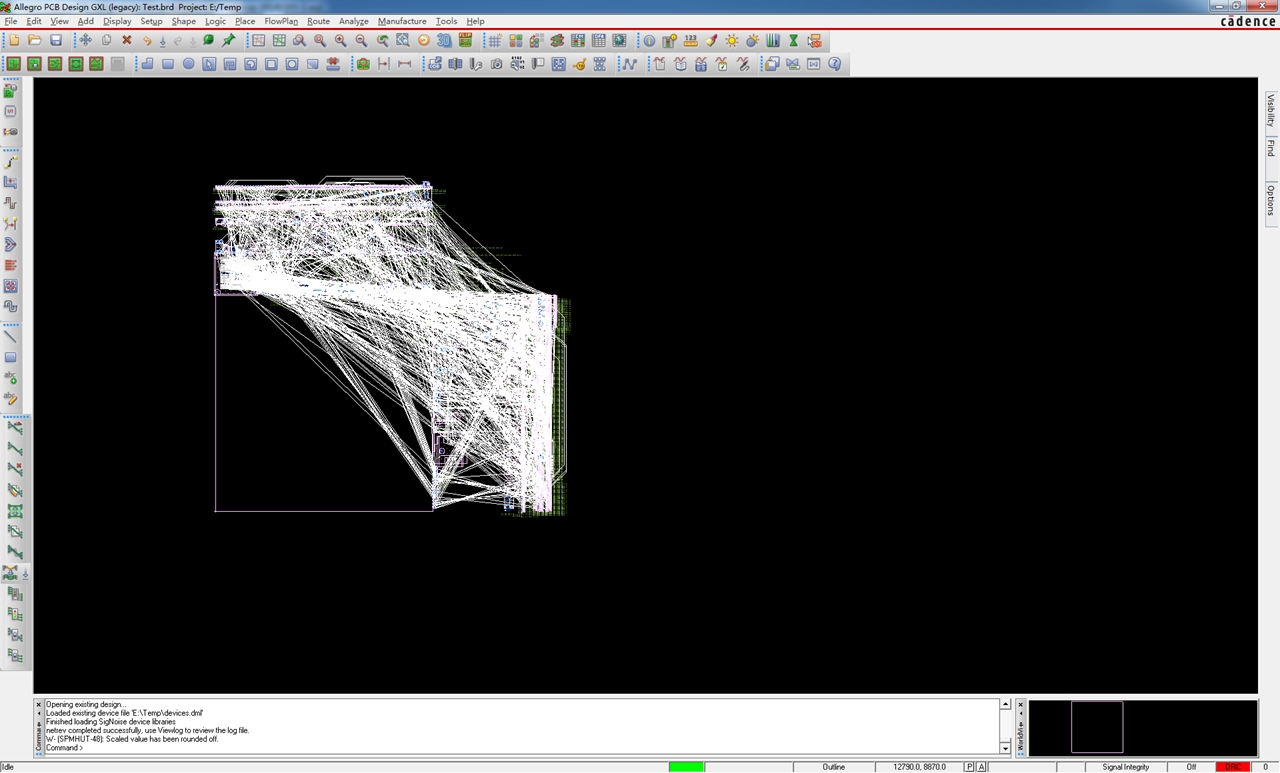1280x773 pixels.
Task: Toggle the P button in status bar
Action: tap(969, 767)
